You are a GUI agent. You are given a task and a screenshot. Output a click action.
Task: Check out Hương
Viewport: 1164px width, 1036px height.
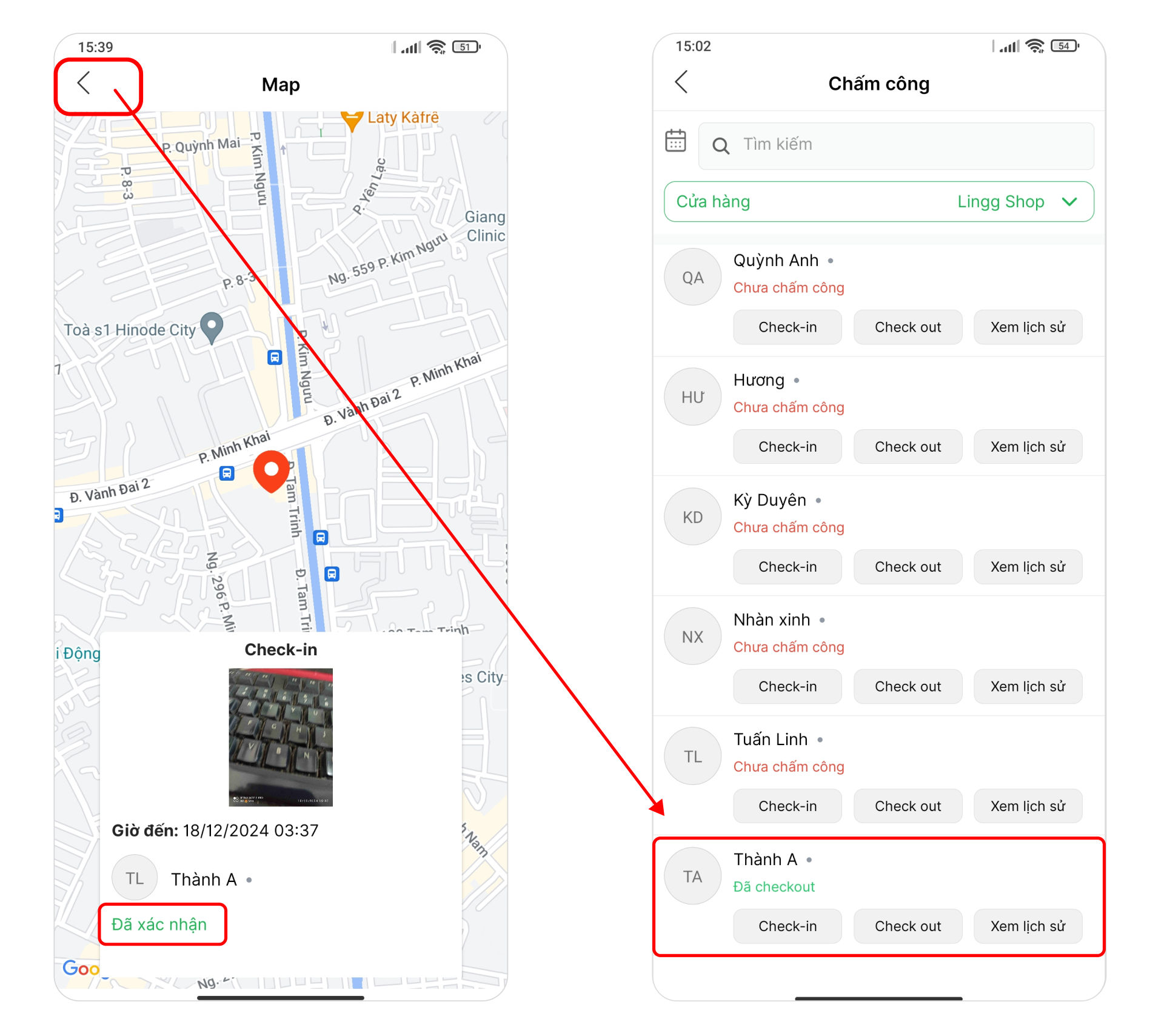(x=908, y=447)
